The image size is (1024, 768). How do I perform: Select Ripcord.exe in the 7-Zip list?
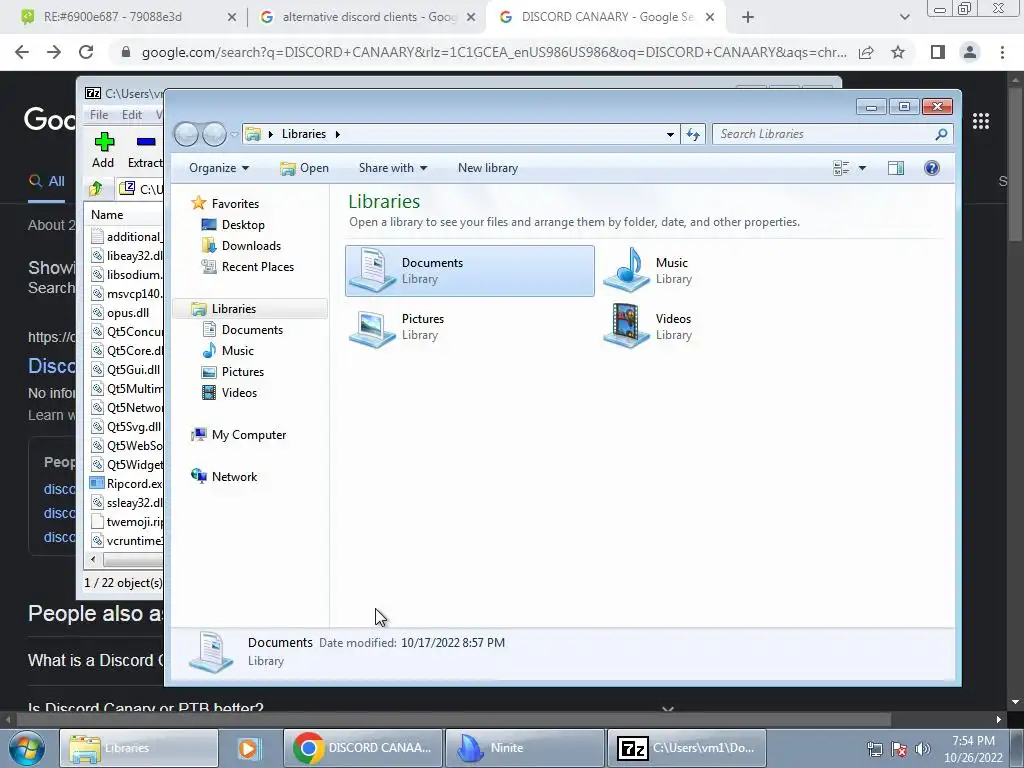(x=127, y=484)
